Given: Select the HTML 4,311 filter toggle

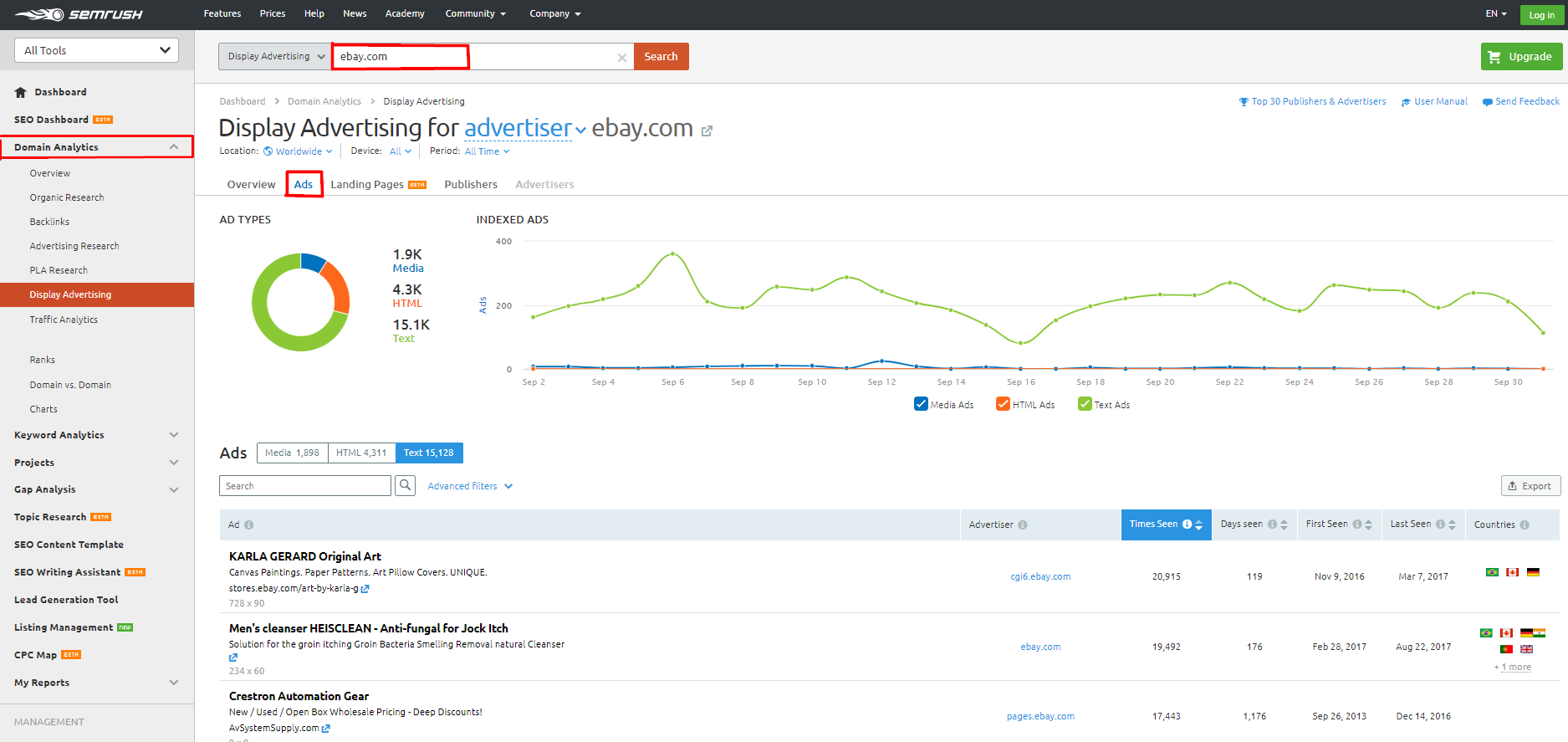Looking at the screenshot, I should click(361, 453).
